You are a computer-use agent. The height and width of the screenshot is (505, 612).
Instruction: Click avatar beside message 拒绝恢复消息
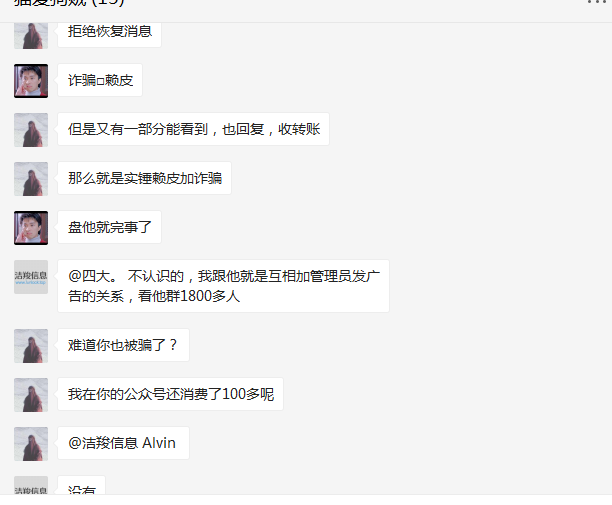coord(31,36)
